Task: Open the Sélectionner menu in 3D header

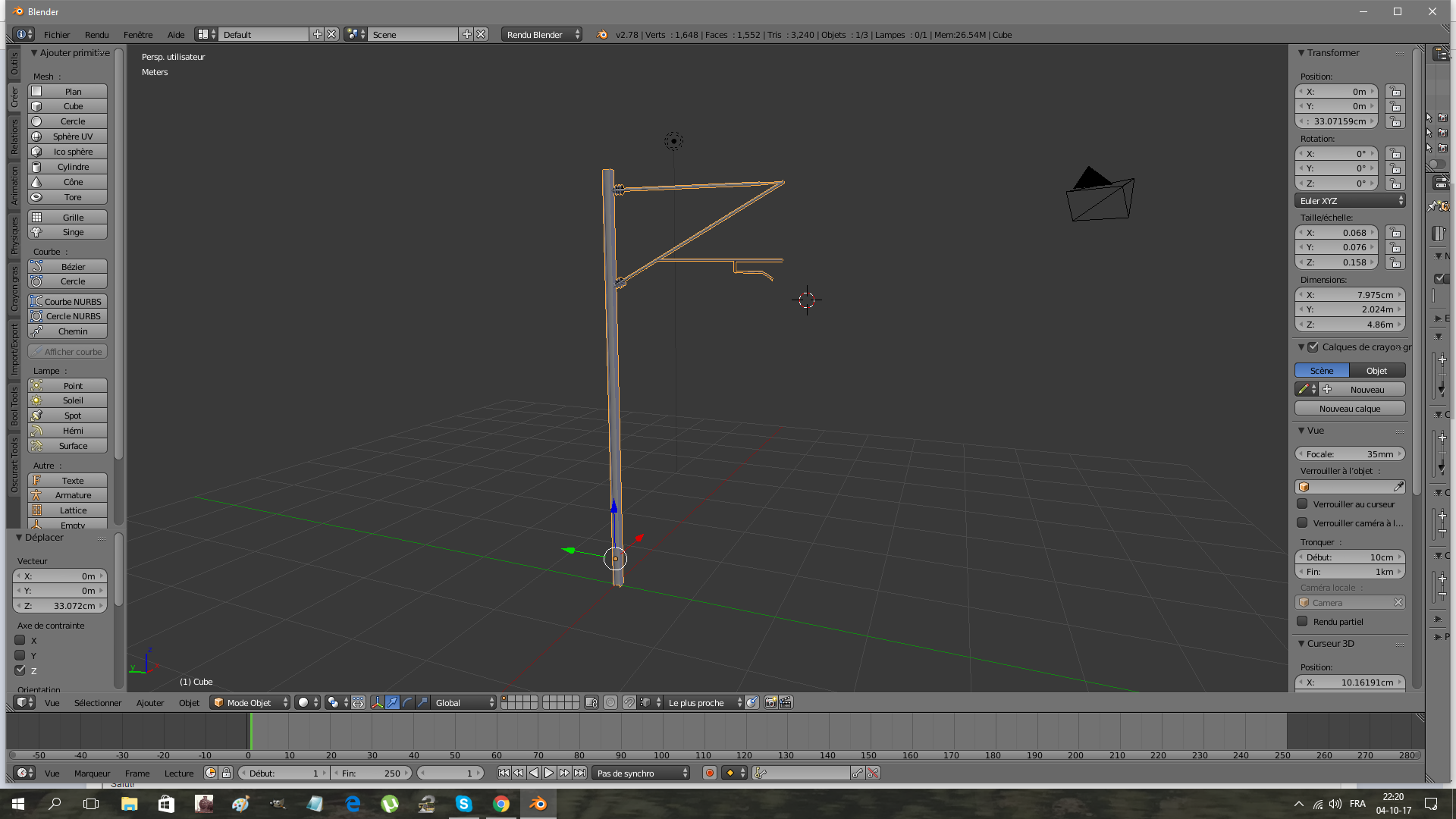Action: [x=98, y=702]
